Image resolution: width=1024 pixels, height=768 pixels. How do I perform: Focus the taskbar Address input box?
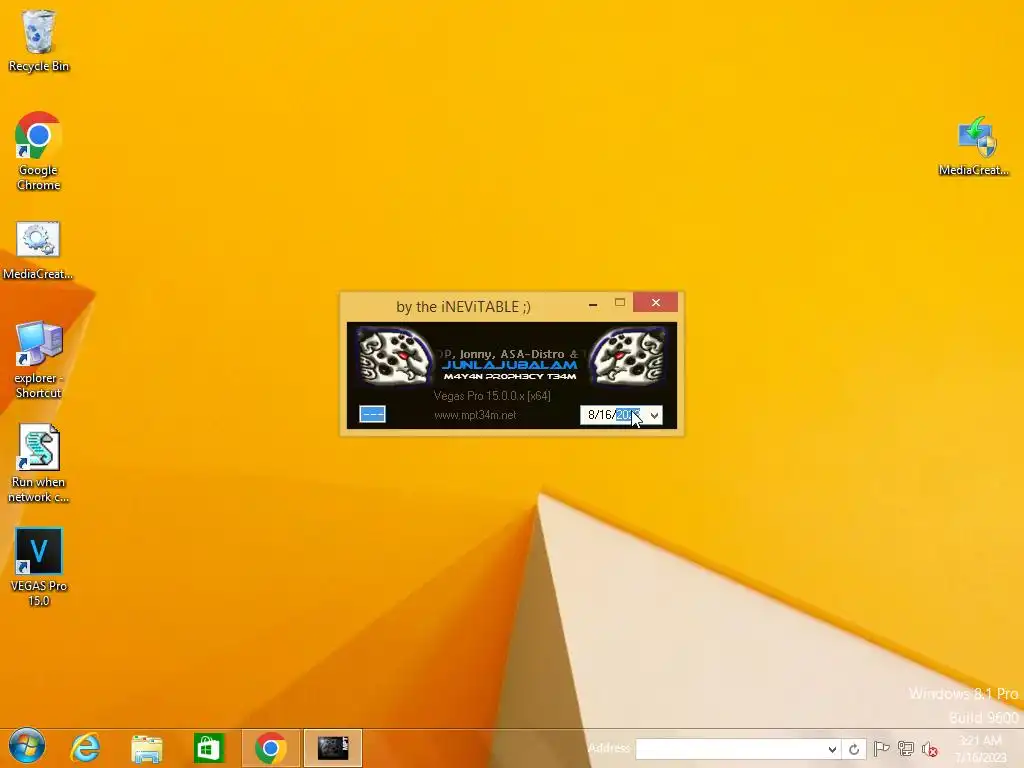click(x=730, y=749)
